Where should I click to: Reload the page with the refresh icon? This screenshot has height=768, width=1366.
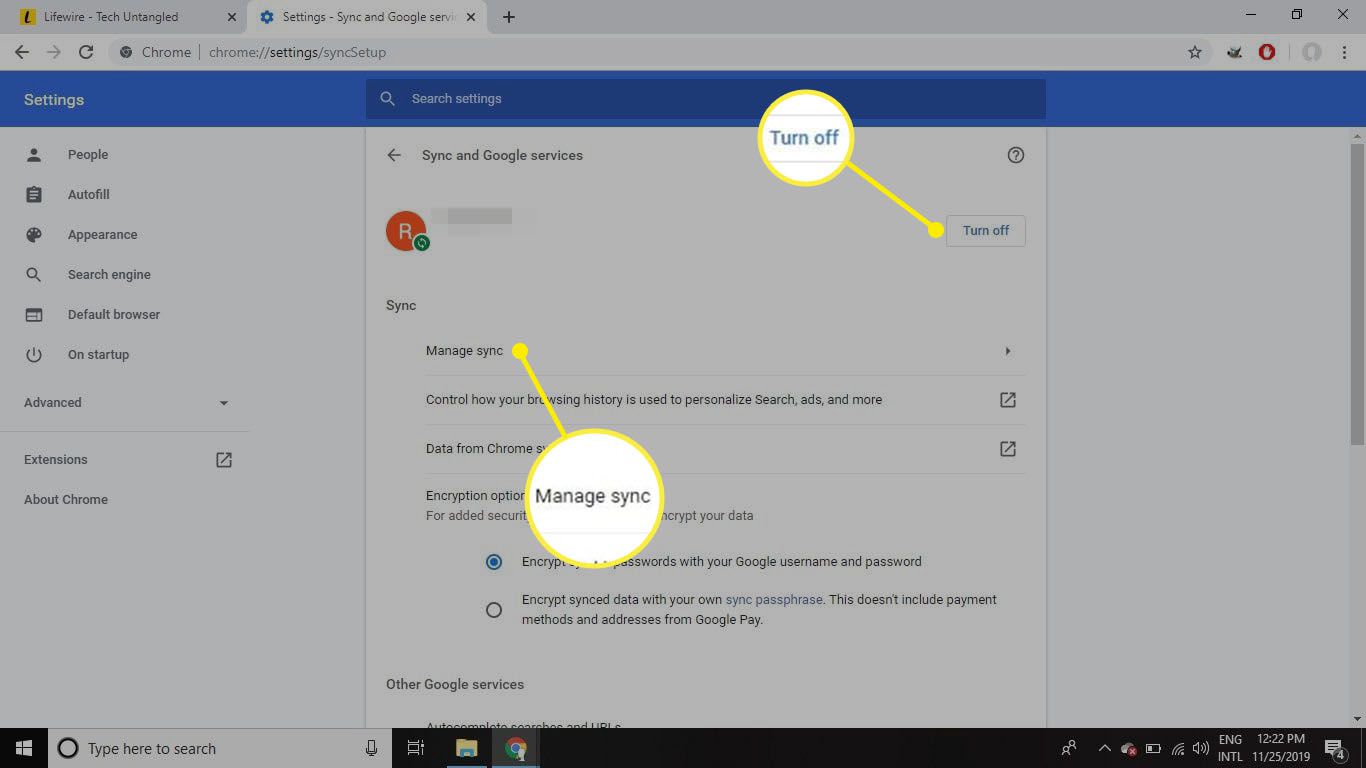[x=86, y=52]
